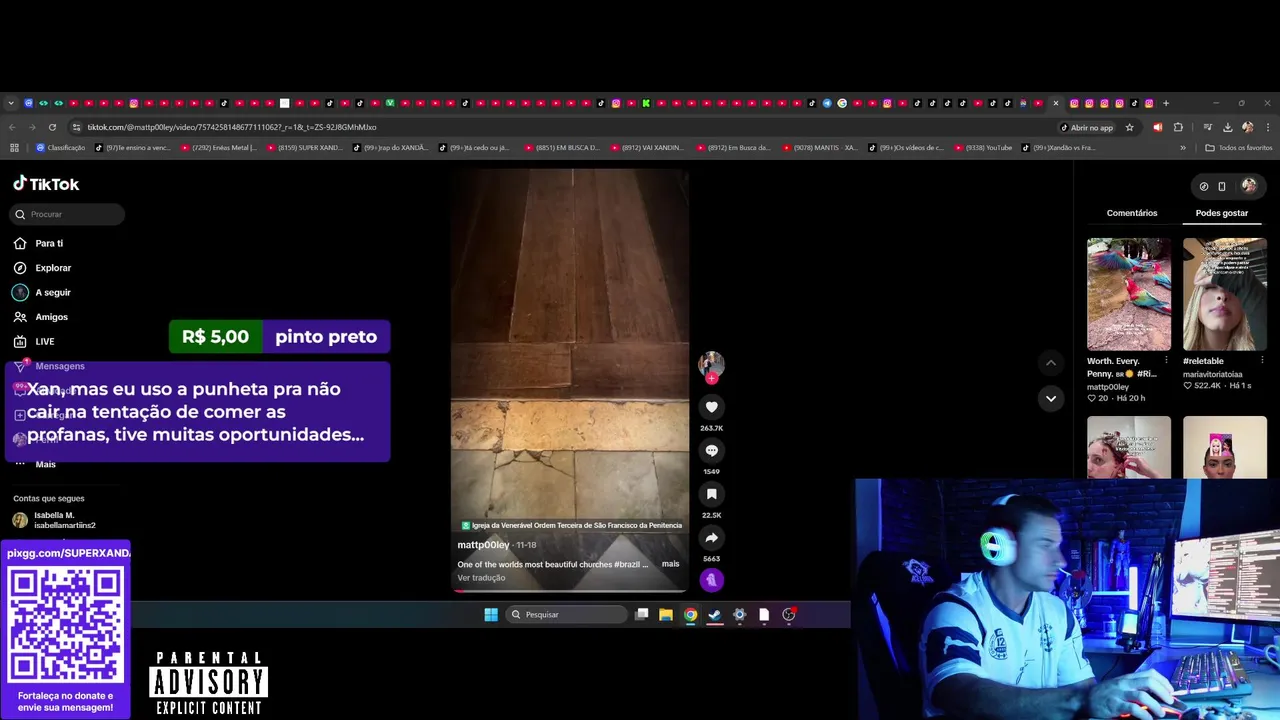
Task: Open the creator's avatar beside the video
Action: tap(711, 363)
